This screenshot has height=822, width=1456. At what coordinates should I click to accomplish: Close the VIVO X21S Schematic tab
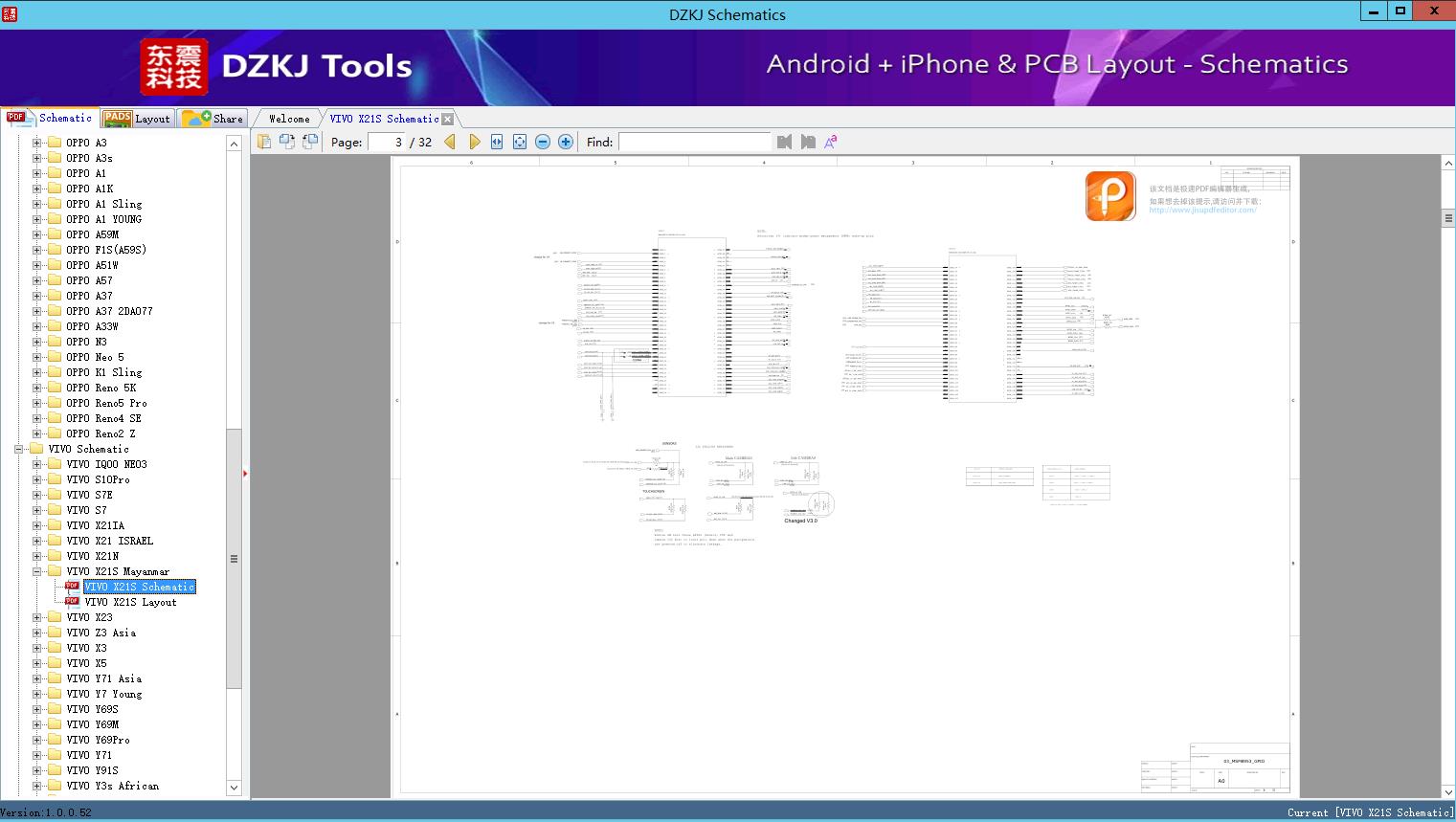coord(448,119)
